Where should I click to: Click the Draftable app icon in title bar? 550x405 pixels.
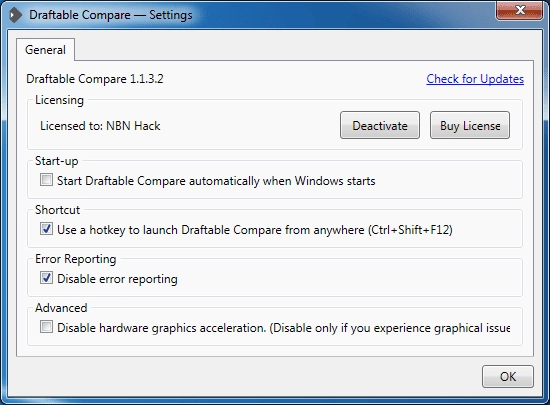click(x=15, y=15)
